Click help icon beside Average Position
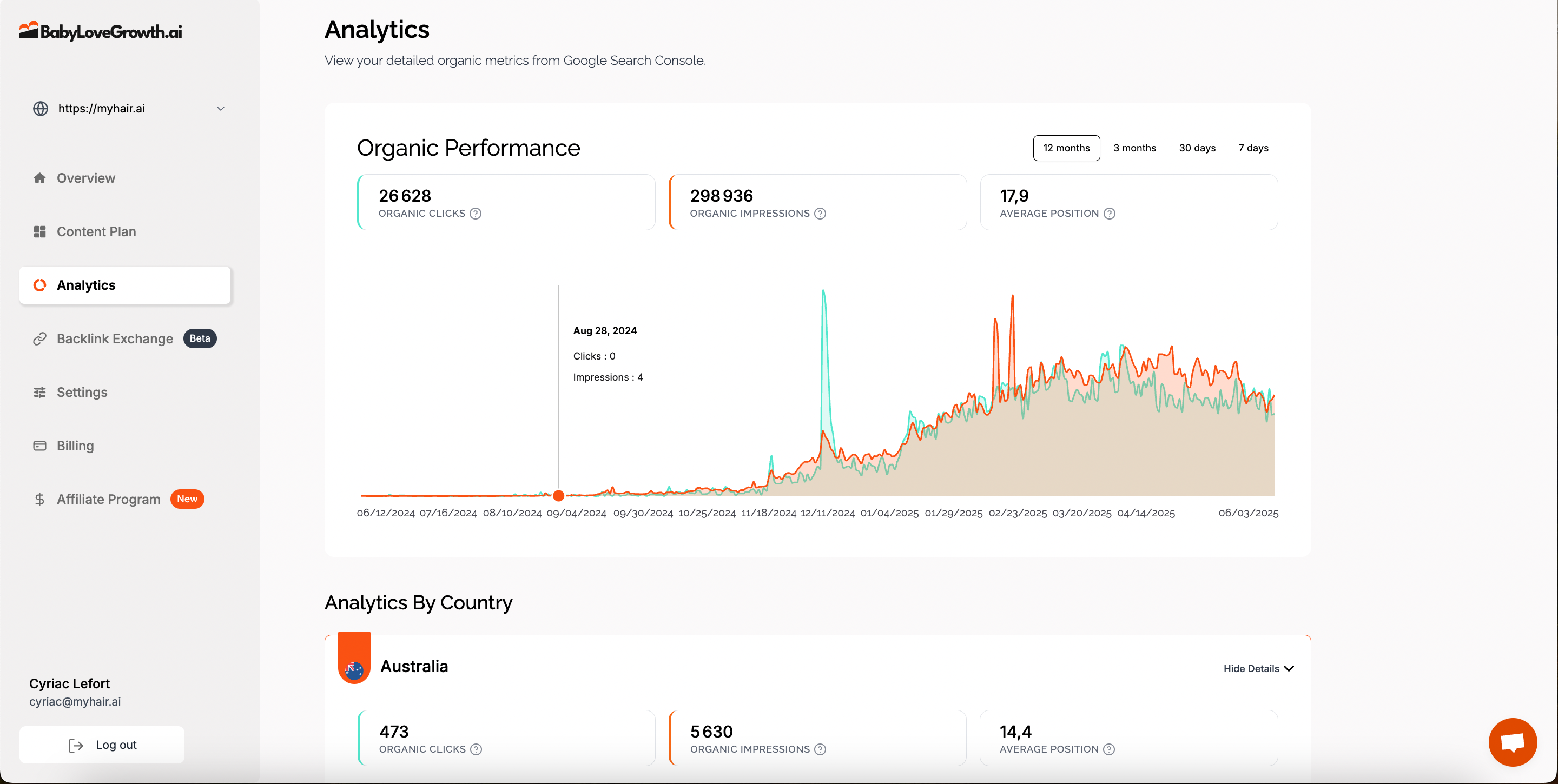1558x784 pixels. [x=1109, y=214]
